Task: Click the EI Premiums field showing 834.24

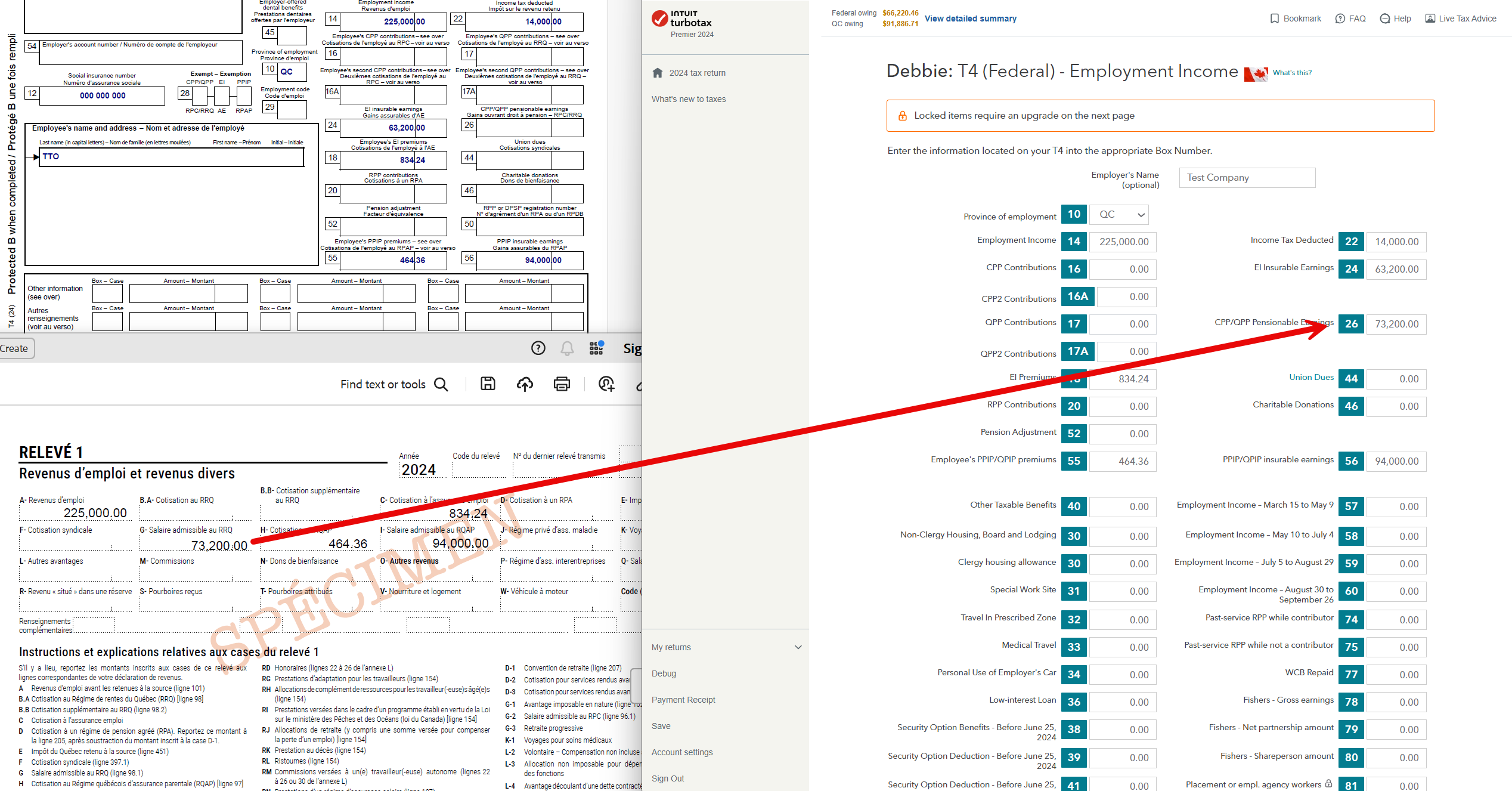Action: point(1123,379)
